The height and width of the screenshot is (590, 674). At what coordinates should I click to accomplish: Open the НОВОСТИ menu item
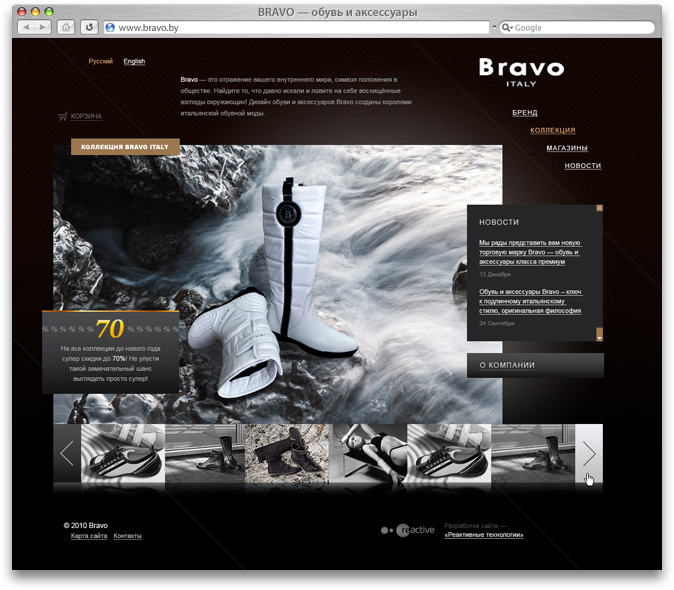582,165
